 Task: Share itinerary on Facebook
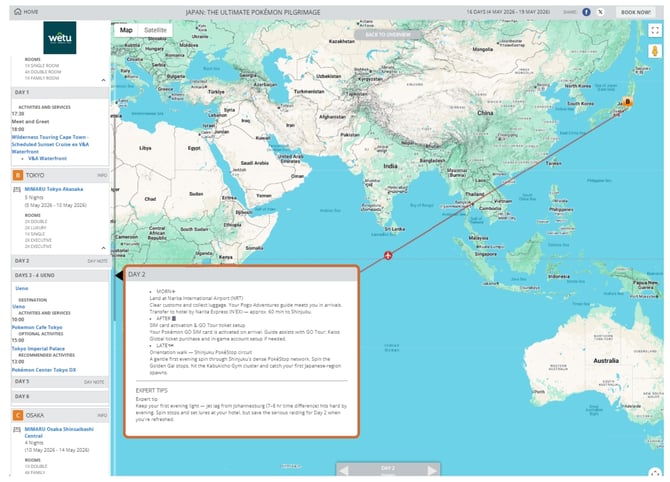tap(586, 12)
